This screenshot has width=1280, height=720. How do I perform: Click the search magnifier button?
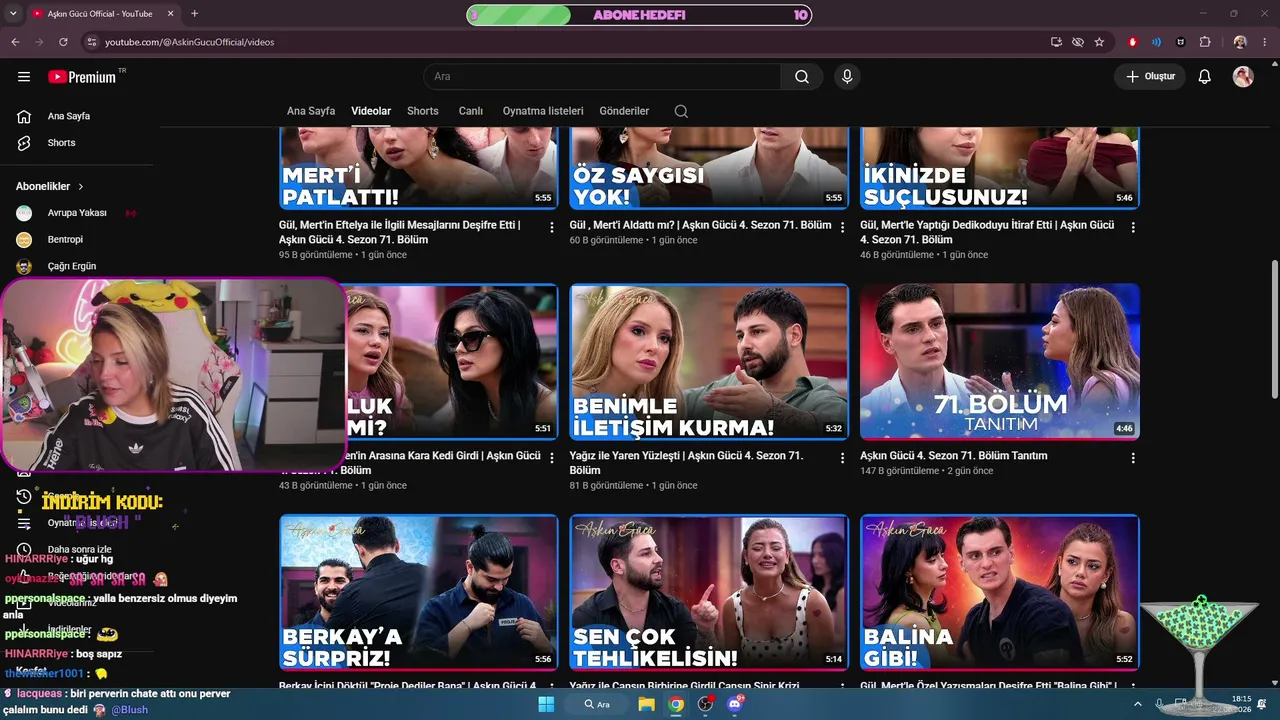802,77
